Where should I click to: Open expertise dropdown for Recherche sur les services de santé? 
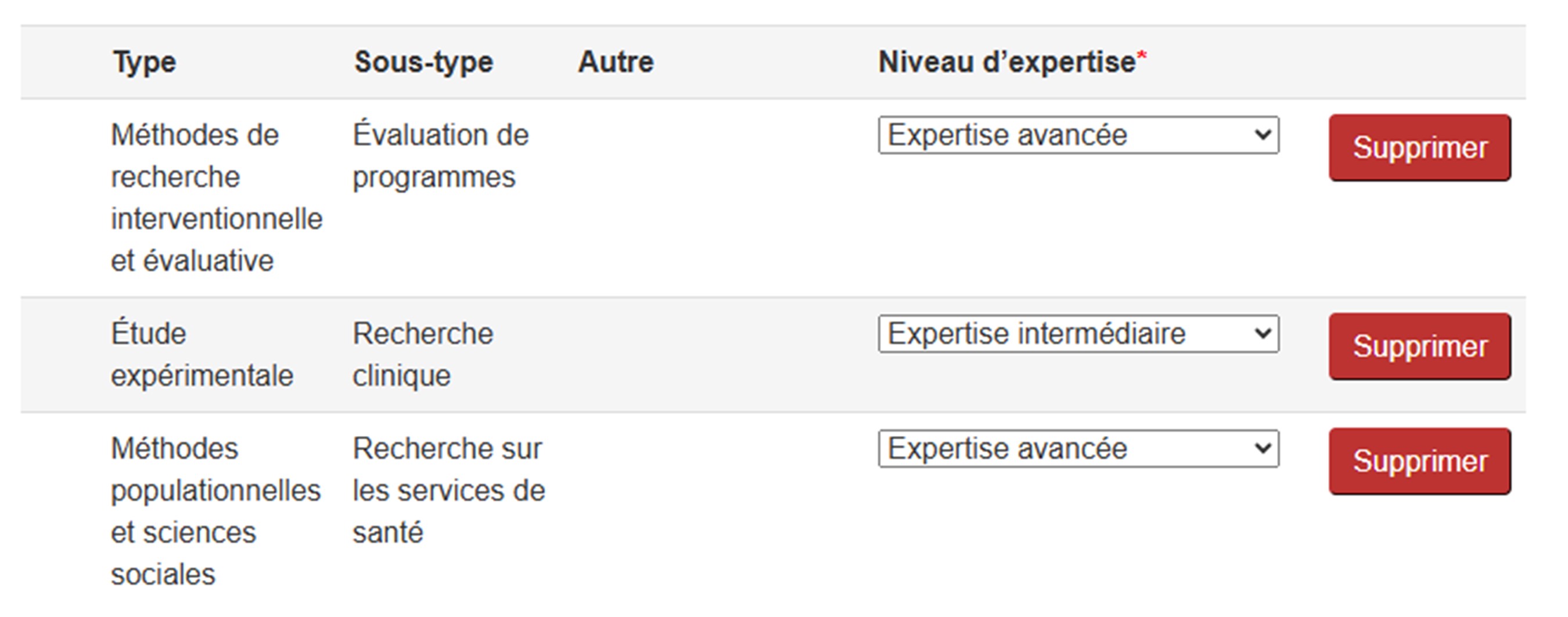point(1078,449)
